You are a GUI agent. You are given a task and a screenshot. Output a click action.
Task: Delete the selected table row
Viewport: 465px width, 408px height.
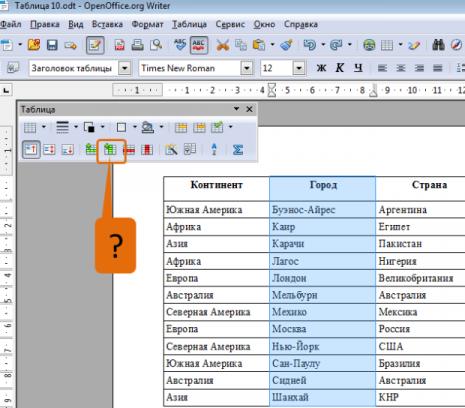129,150
